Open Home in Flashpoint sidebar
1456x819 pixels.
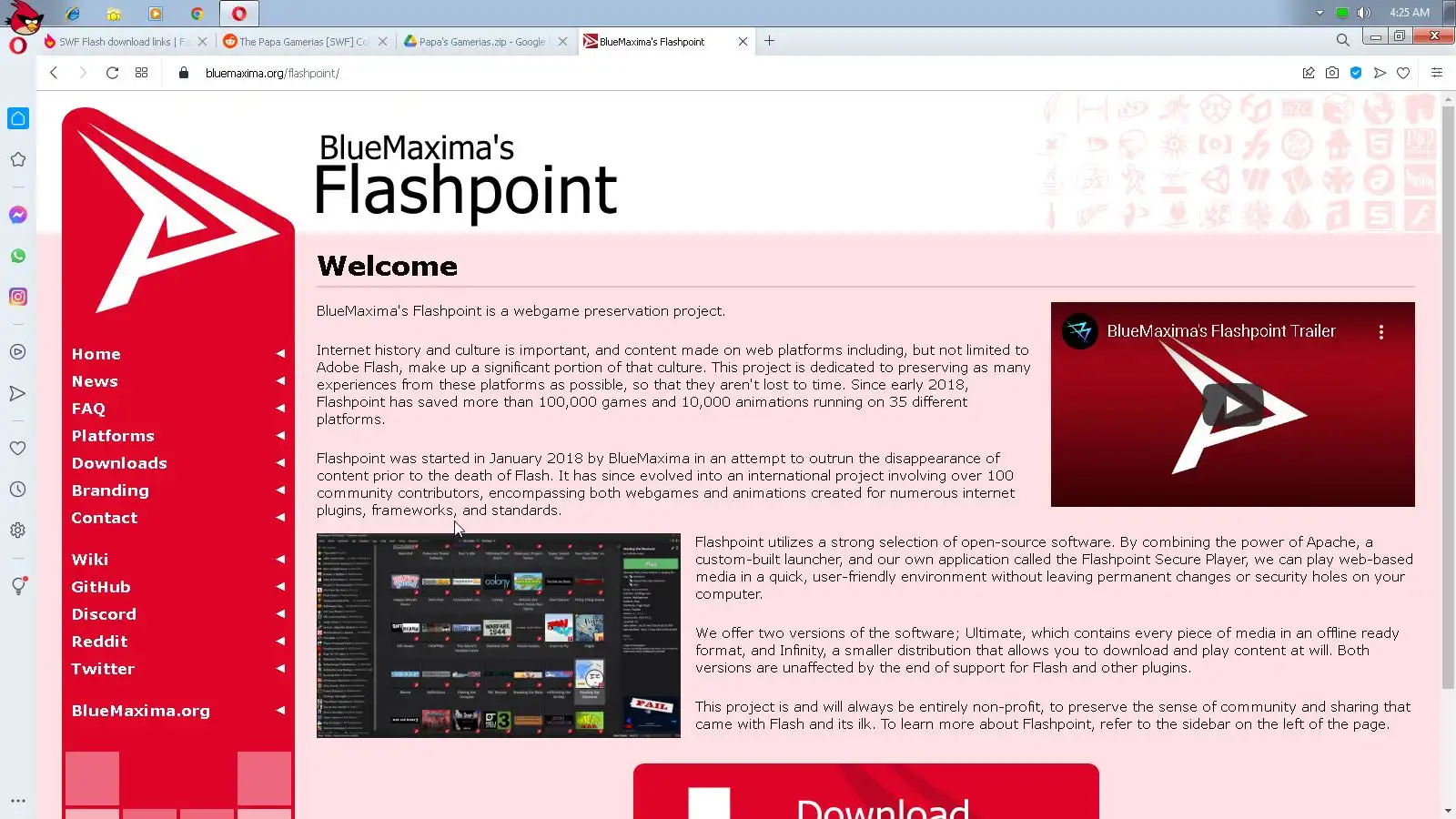(96, 354)
